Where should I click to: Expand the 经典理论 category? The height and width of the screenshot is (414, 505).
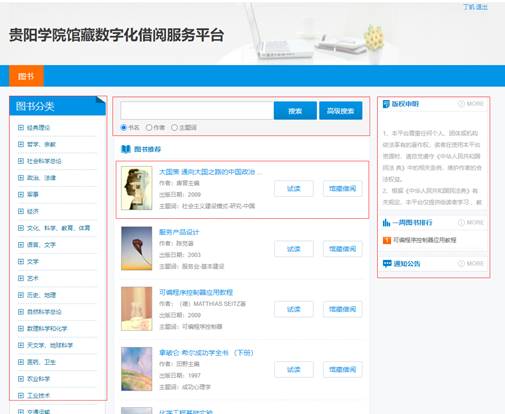[x=21, y=127]
